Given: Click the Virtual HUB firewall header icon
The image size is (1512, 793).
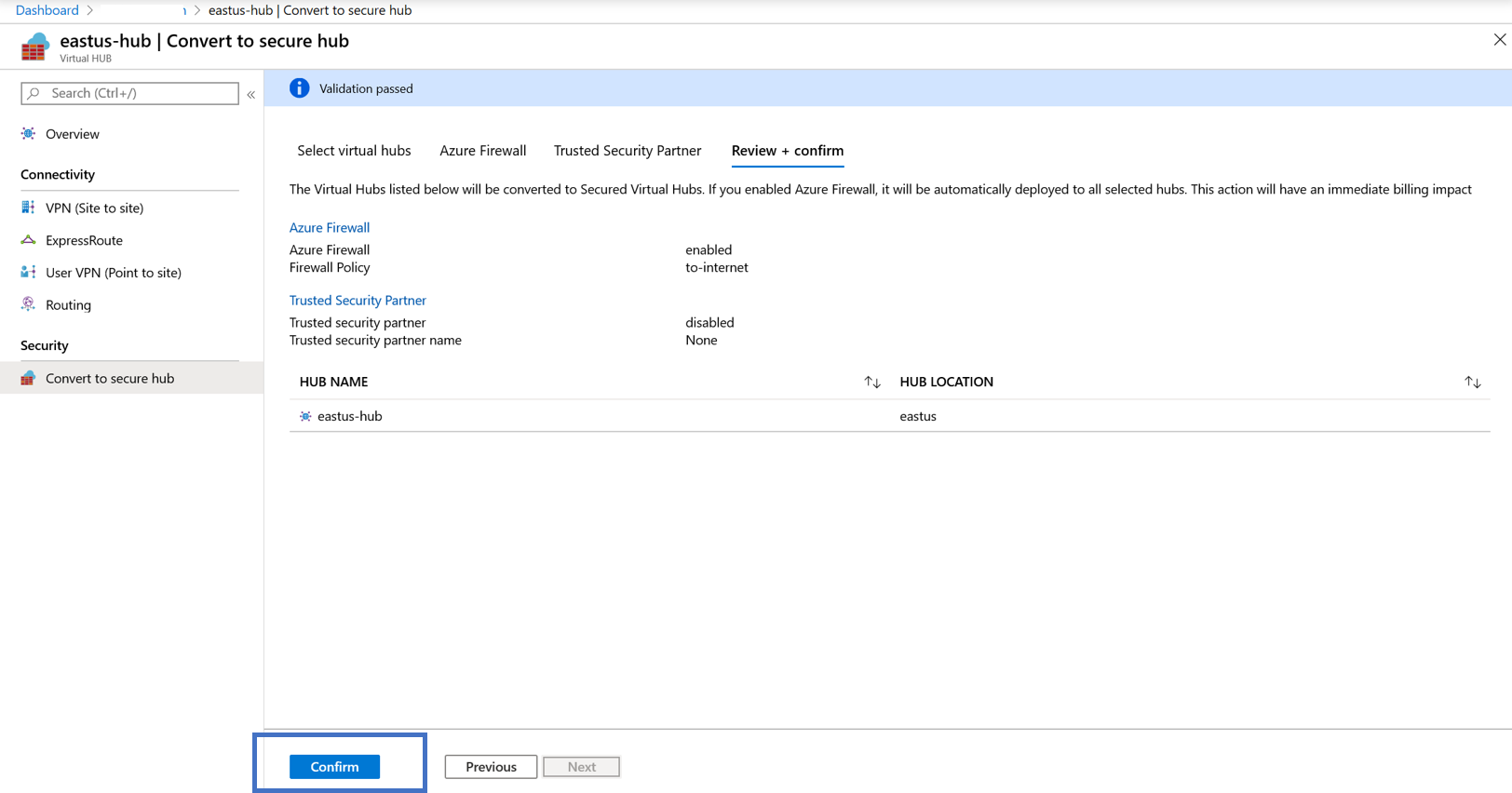Looking at the screenshot, I should pos(34,47).
